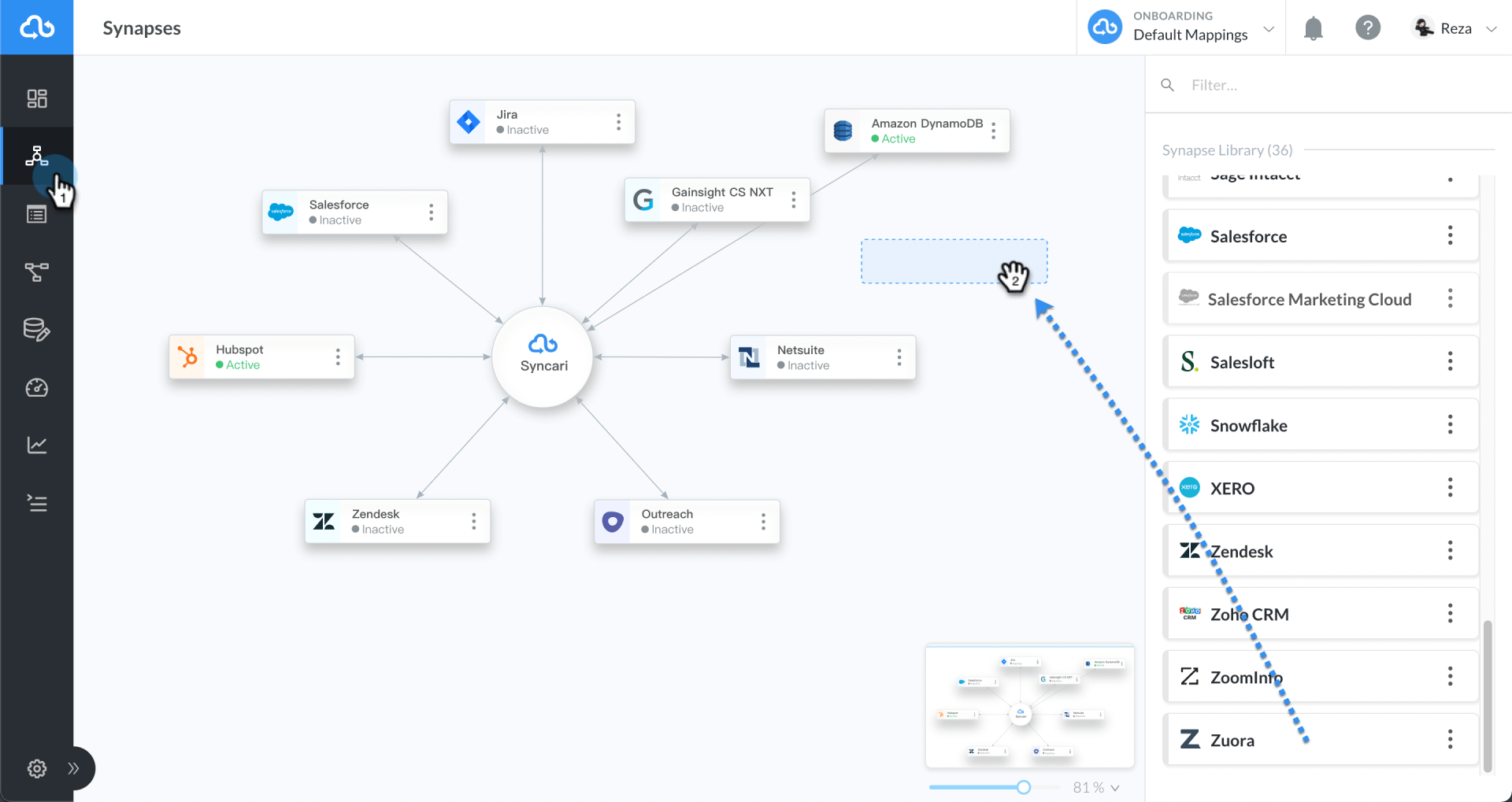Select Zuora in the Synapse Library
This screenshot has width=1512, height=802.
click(1321, 740)
